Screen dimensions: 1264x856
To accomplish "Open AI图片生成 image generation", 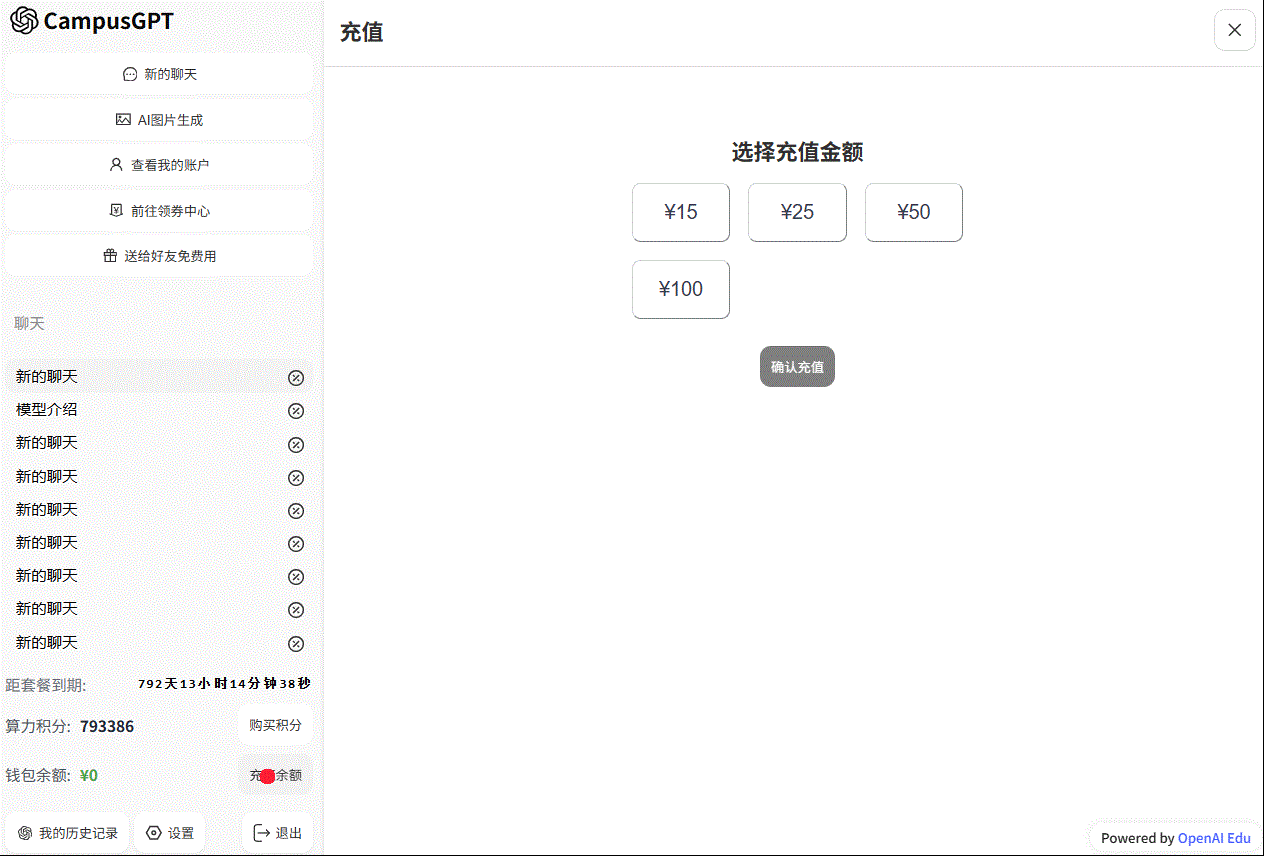I will 159,120.
